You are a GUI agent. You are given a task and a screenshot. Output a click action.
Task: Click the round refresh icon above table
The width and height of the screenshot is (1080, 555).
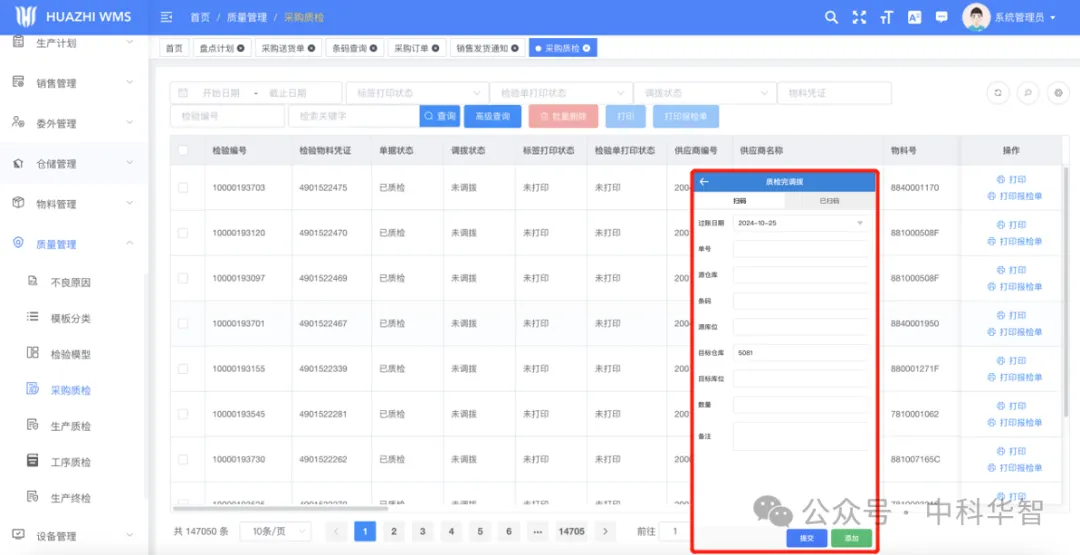[997, 93]
